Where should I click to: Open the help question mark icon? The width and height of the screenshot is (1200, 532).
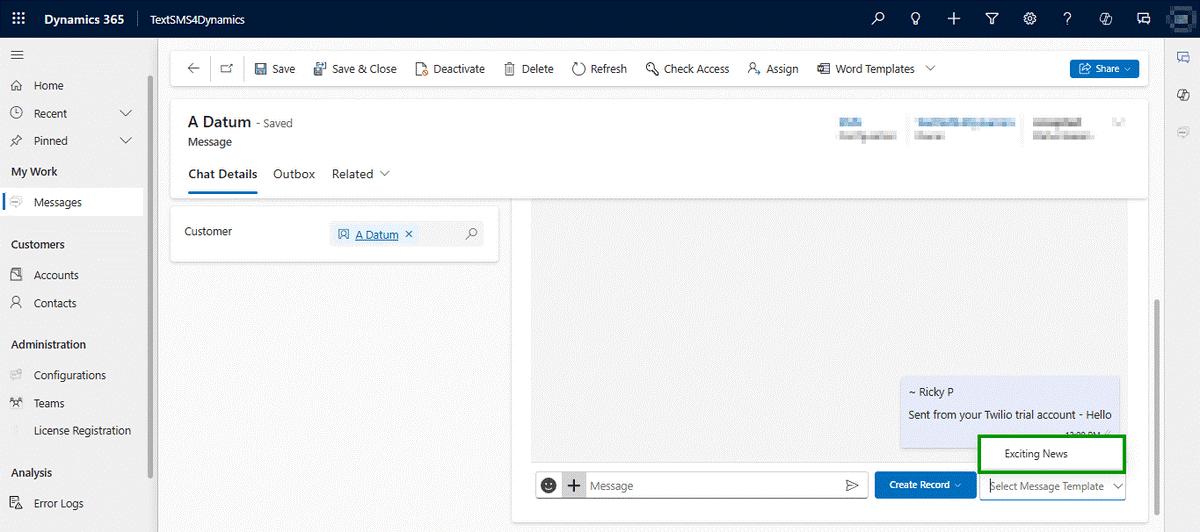pyautogui.click(x=1068, y=19)
